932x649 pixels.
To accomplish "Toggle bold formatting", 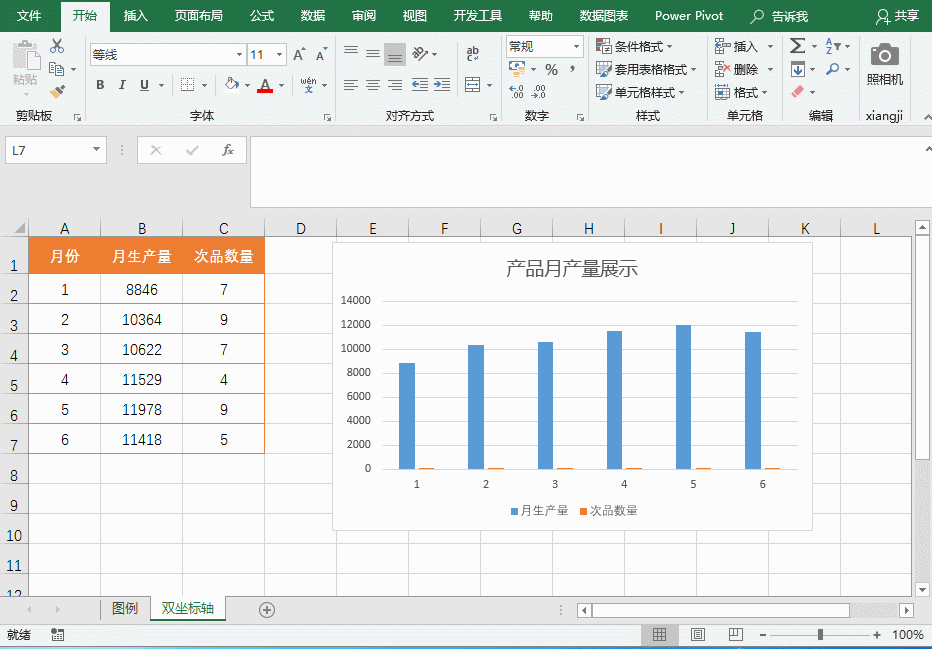I will (x=100, y=85).
